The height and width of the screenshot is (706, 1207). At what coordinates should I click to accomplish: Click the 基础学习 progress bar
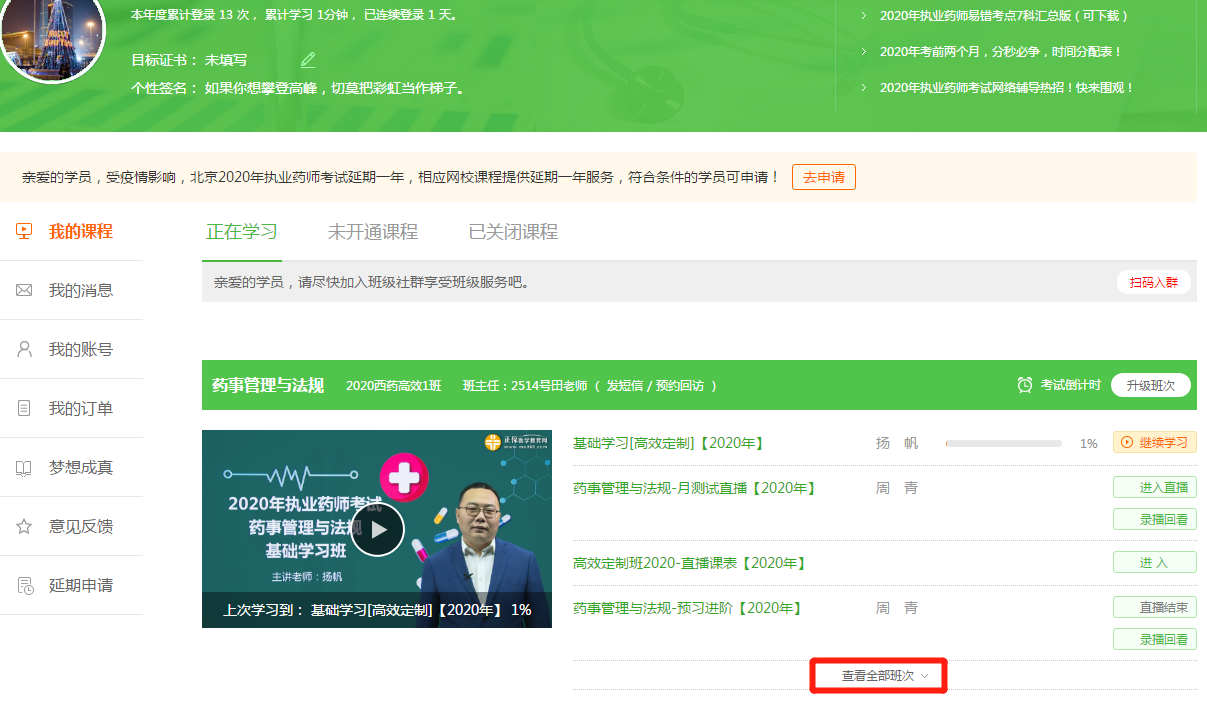[1003, 443]
